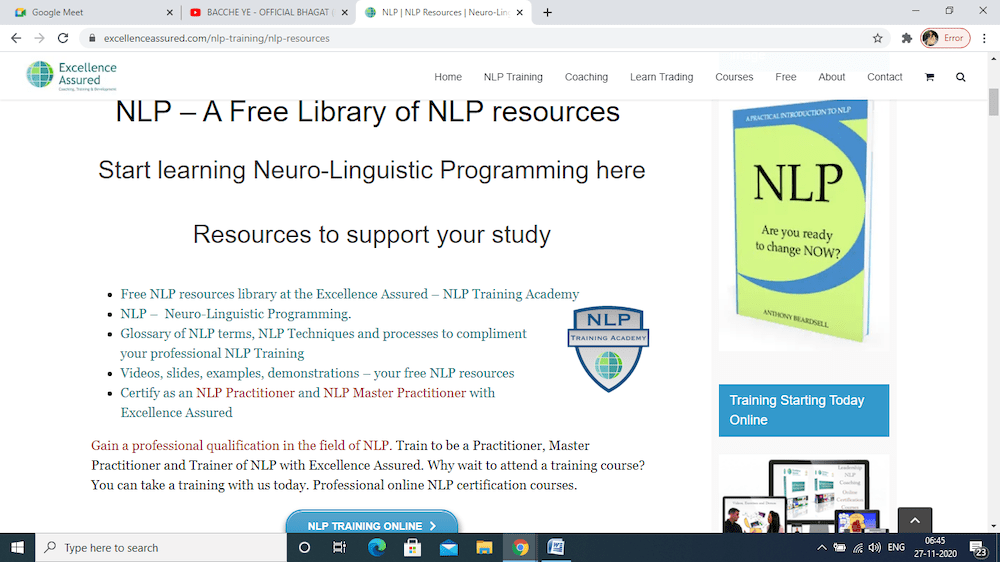
Task: Open the Learn Trading menu
Action: (661, 77)
